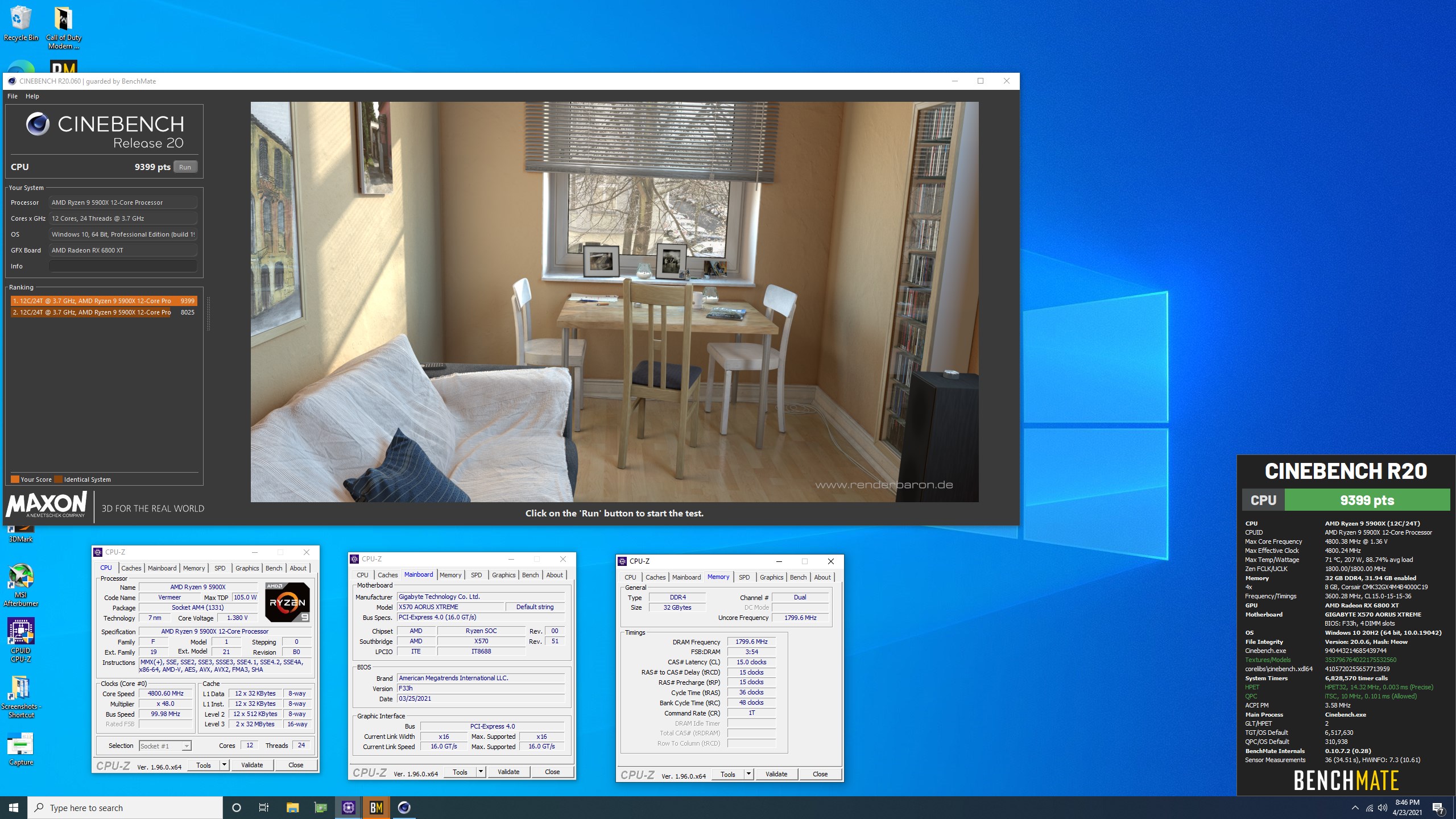Click the Info field in Your System
The width and height of the screenshot is (1456, 819).
(123, 266)
